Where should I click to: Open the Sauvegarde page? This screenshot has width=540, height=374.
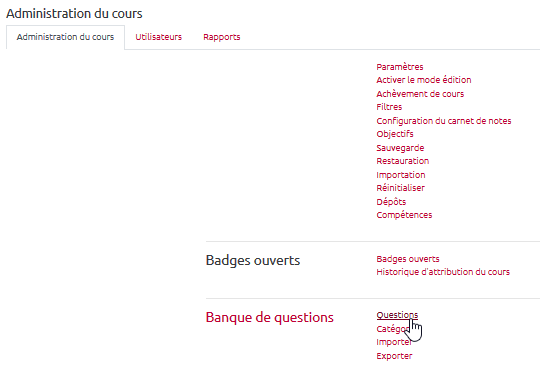tap(400, 148)
